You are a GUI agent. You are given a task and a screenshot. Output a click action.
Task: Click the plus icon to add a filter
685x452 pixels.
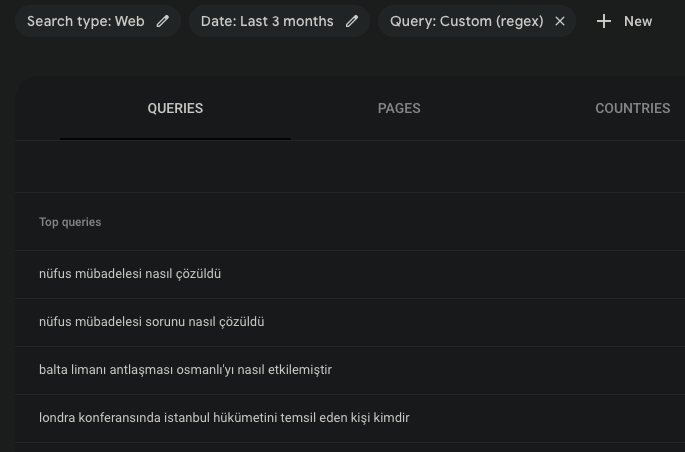point(604,21)
